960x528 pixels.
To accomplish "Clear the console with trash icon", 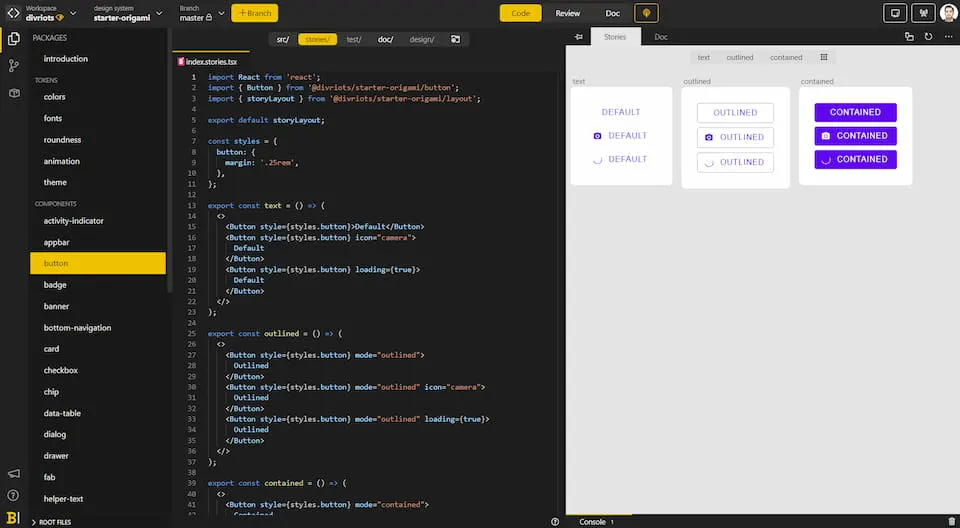I will [951, 522].
